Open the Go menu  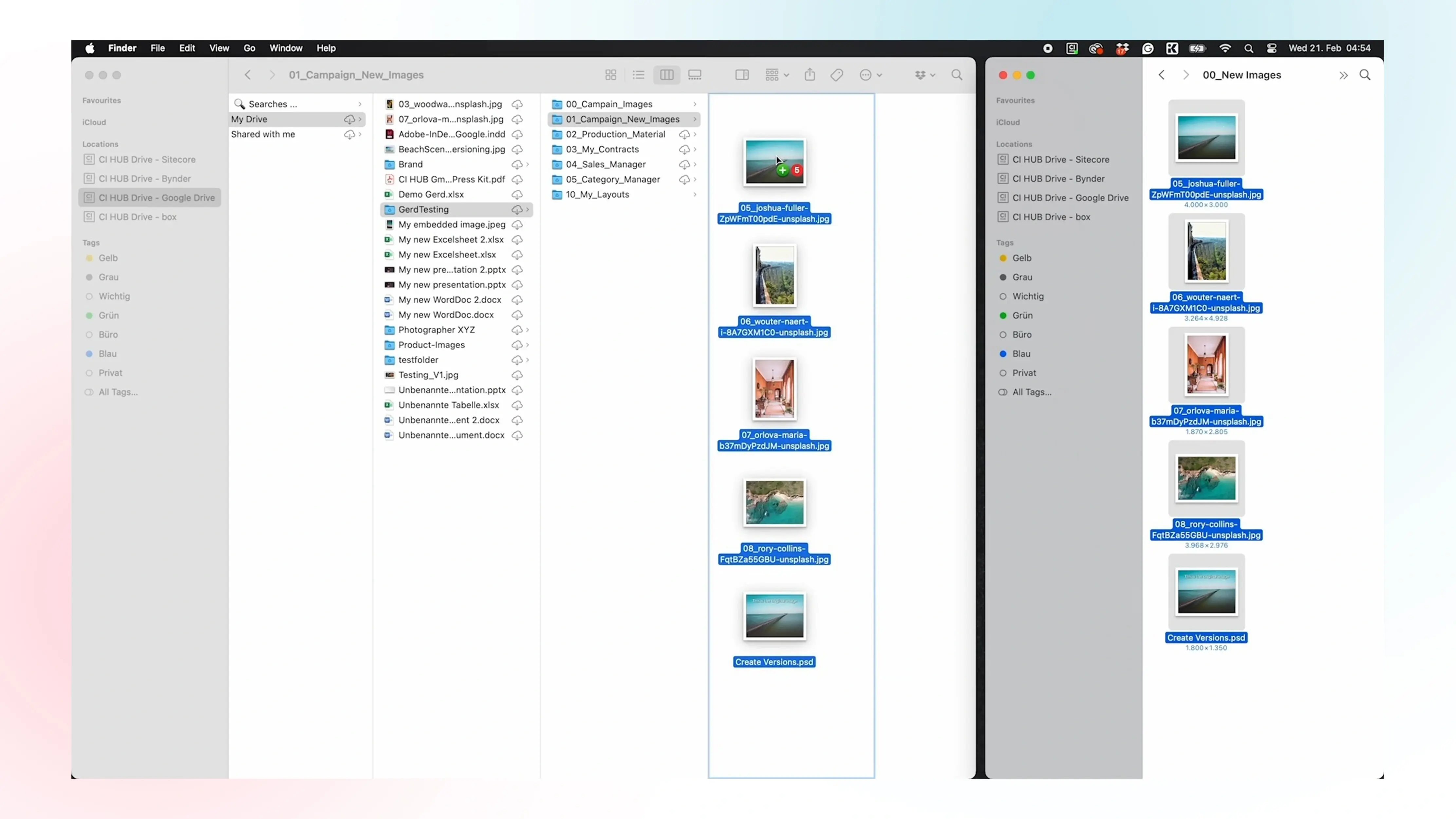click(x=249, y=48)
